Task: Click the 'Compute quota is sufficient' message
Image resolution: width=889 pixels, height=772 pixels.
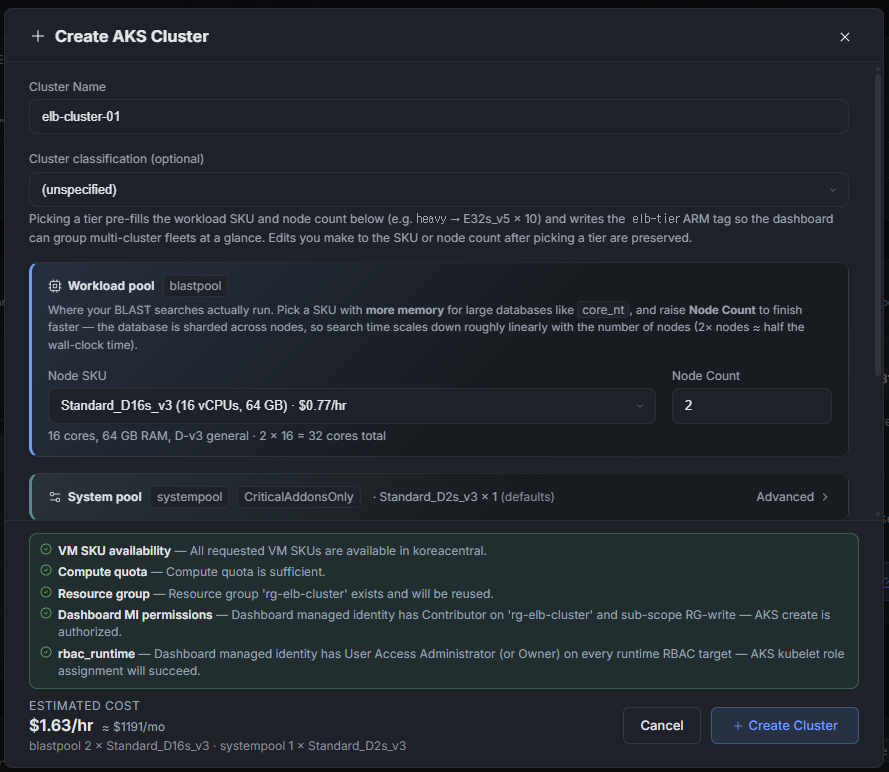Action: click(x=245, y=572)
